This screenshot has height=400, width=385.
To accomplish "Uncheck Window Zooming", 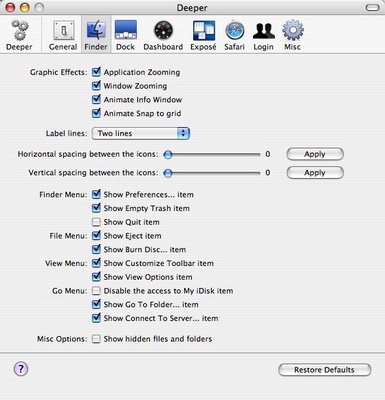I will [96, 86].
